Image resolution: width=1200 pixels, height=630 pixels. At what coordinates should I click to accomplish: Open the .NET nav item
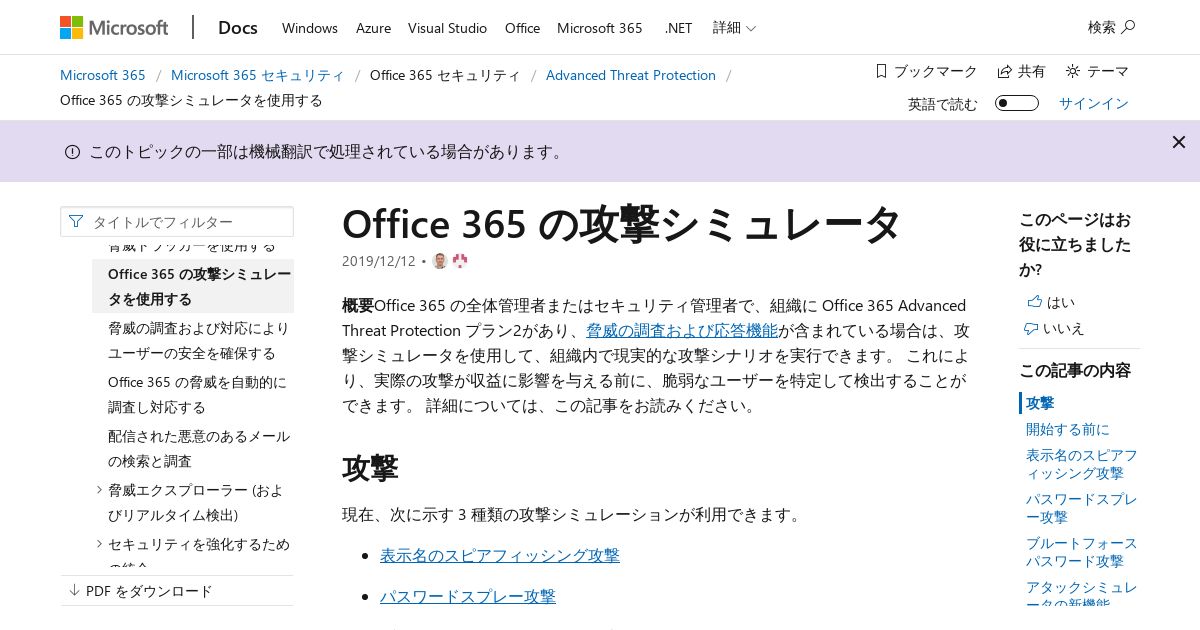click(x=678, y=28)
